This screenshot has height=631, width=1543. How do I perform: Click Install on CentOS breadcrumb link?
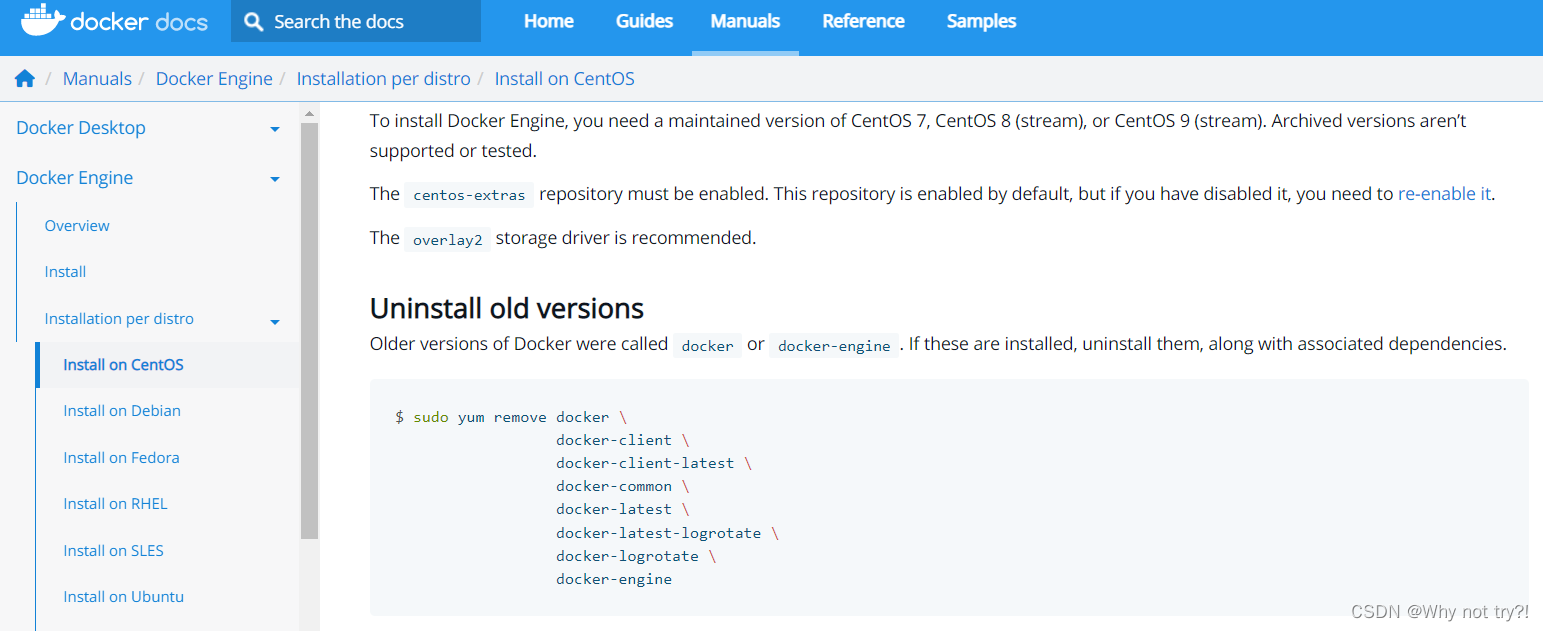tap(564, 79)
